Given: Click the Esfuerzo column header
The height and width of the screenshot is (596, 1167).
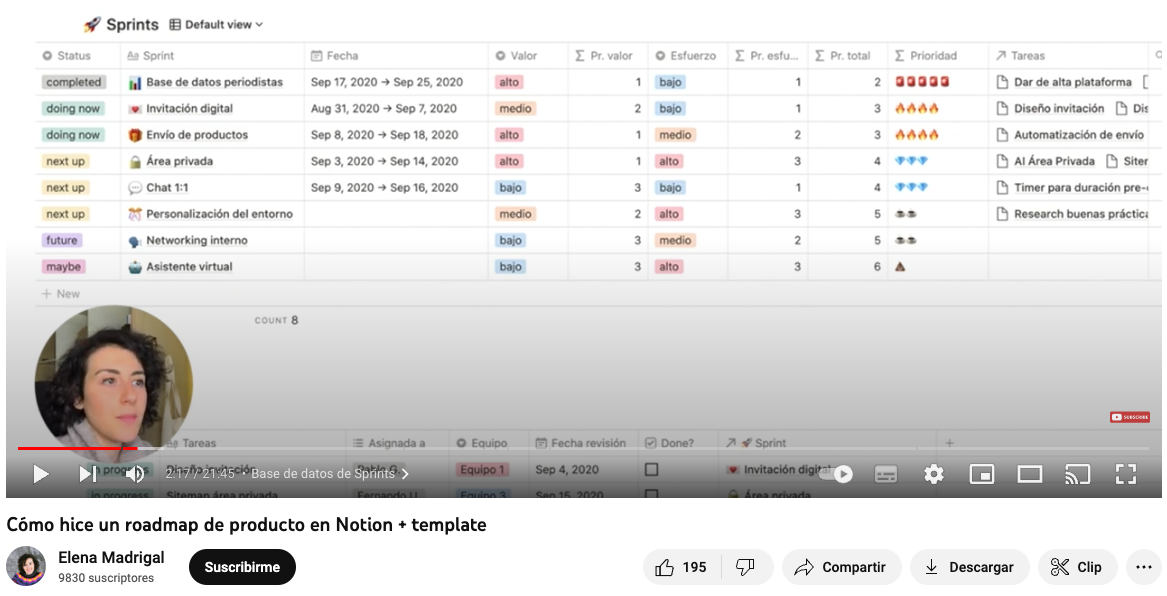Looking at the screenshot, I should 688,56.
